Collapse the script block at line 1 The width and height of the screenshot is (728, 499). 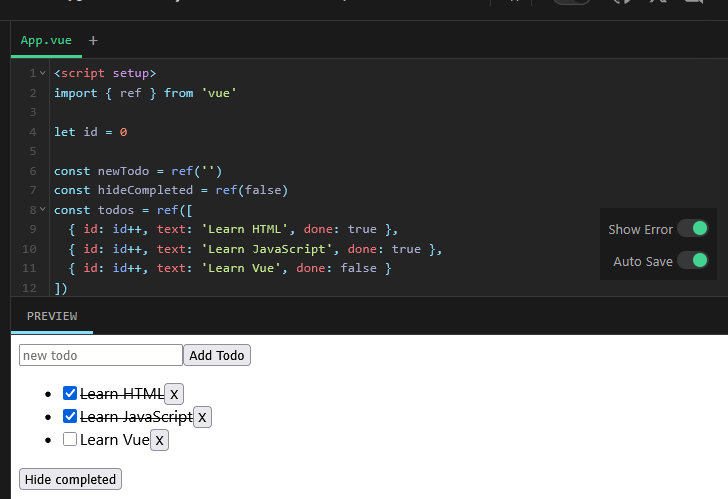click(43, 74)
